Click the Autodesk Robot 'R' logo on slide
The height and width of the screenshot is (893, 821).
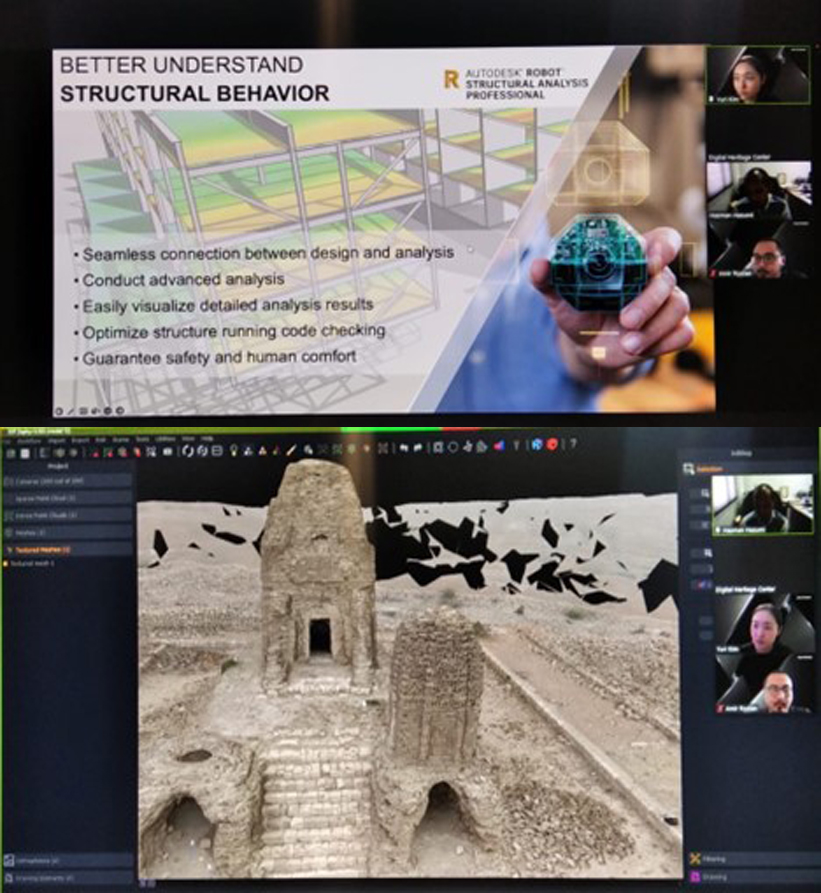[x=451, y=79]
